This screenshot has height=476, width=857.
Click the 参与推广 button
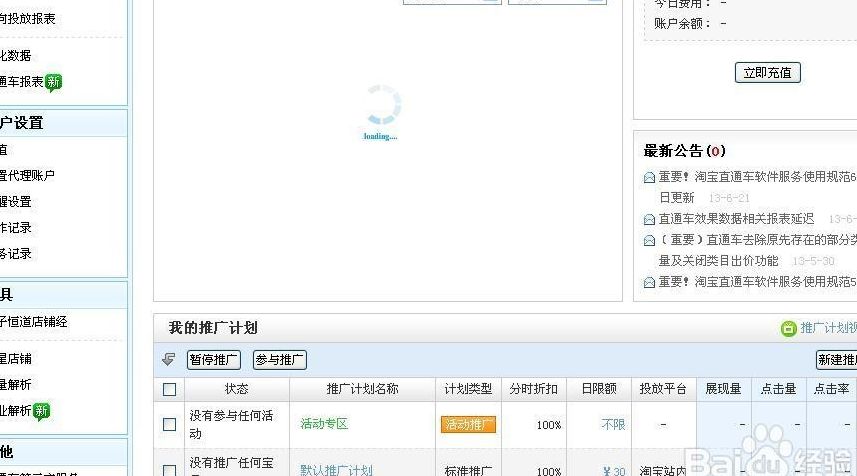tap(279, 360)
